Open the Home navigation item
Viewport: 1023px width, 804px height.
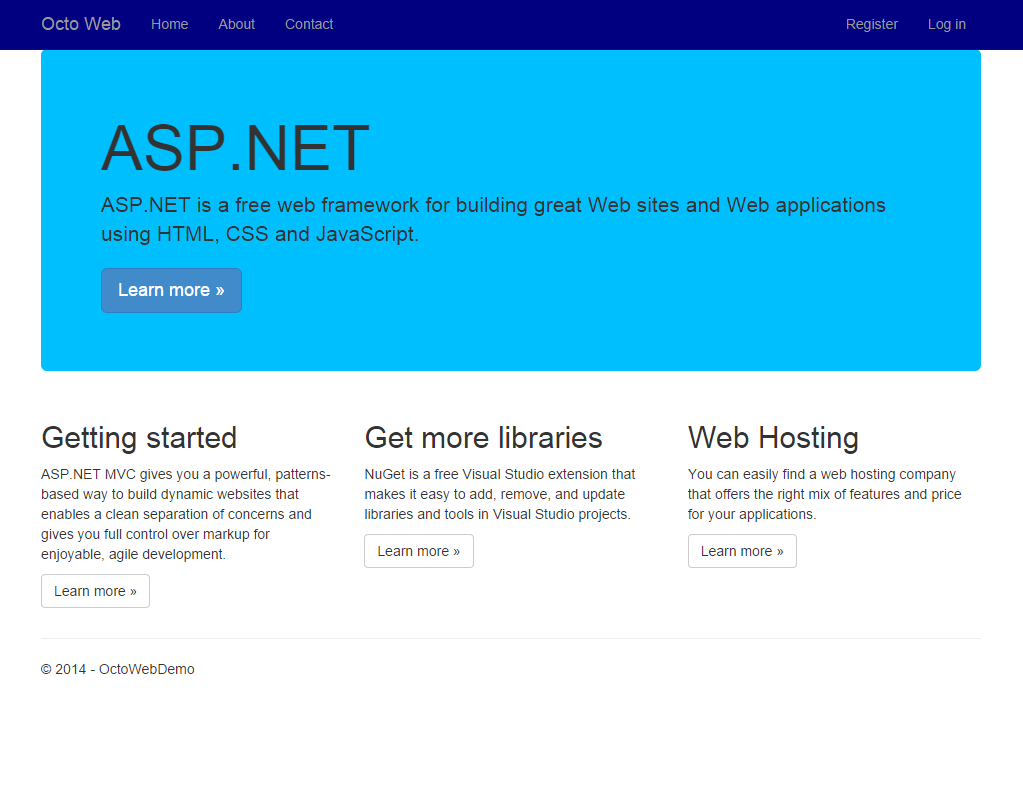coord(169,24)
